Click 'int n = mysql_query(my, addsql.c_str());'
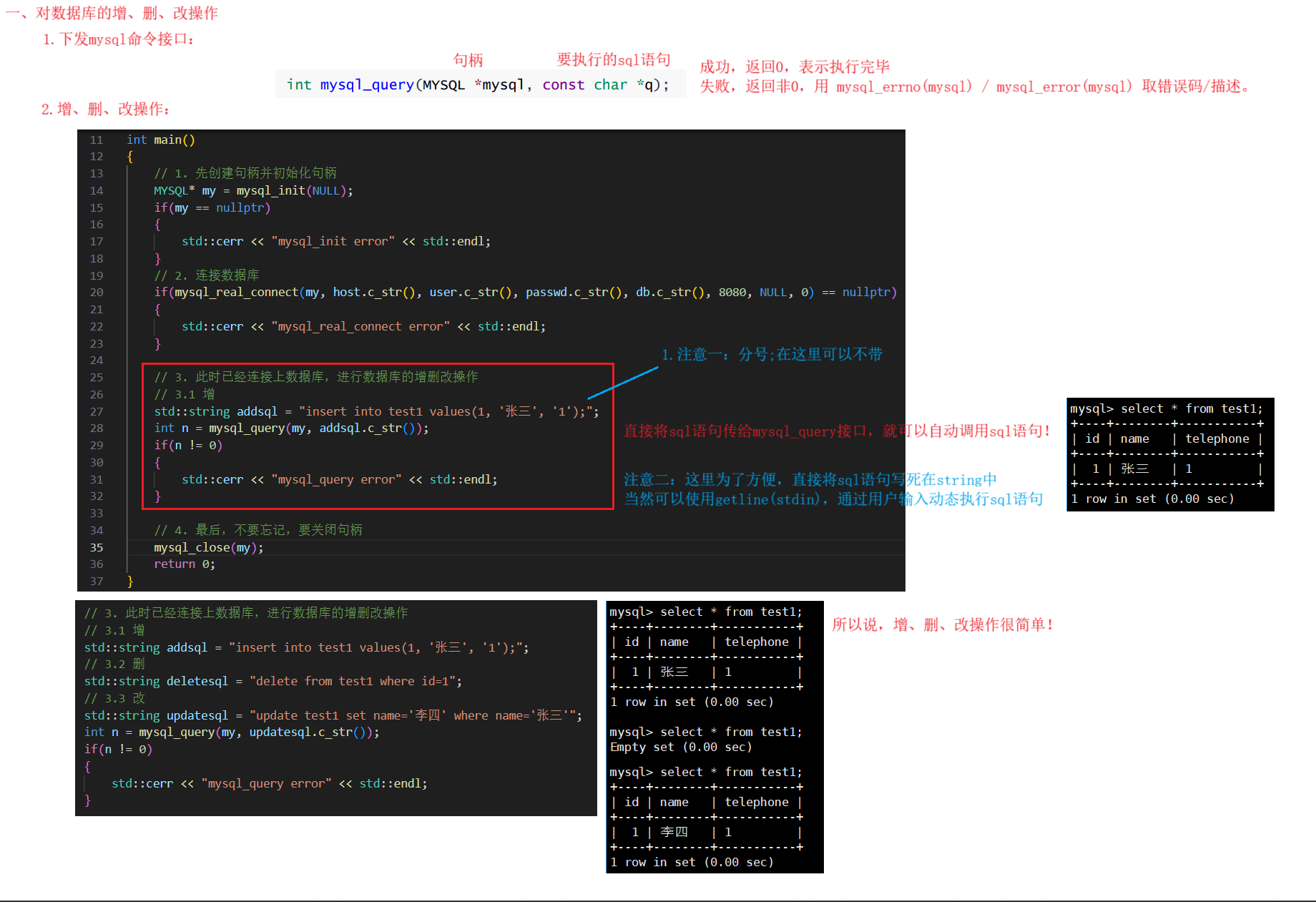The height and width of the screenshot is (902, 1316). click(291, 428)
